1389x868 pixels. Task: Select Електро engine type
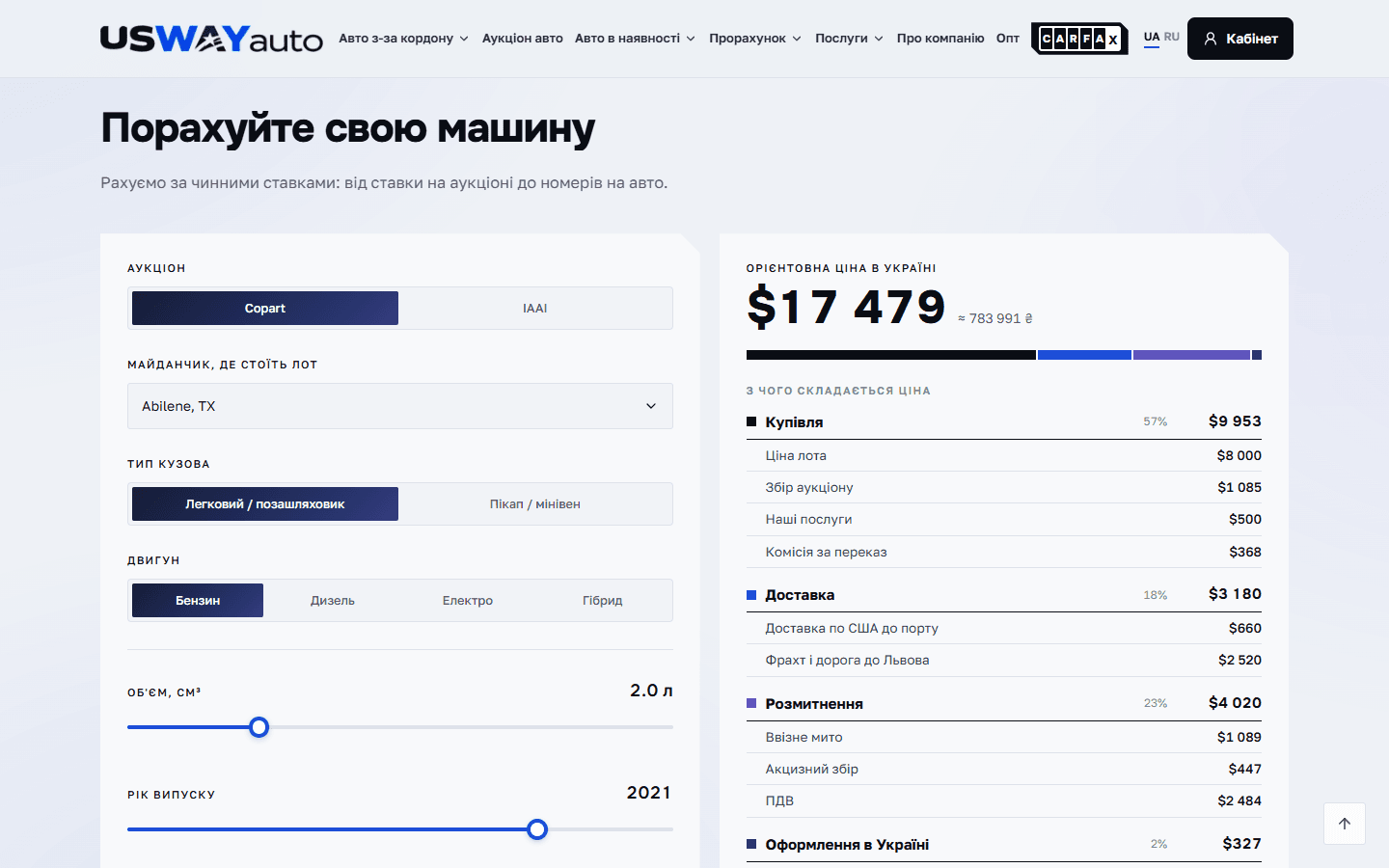[x=468, y=601]
